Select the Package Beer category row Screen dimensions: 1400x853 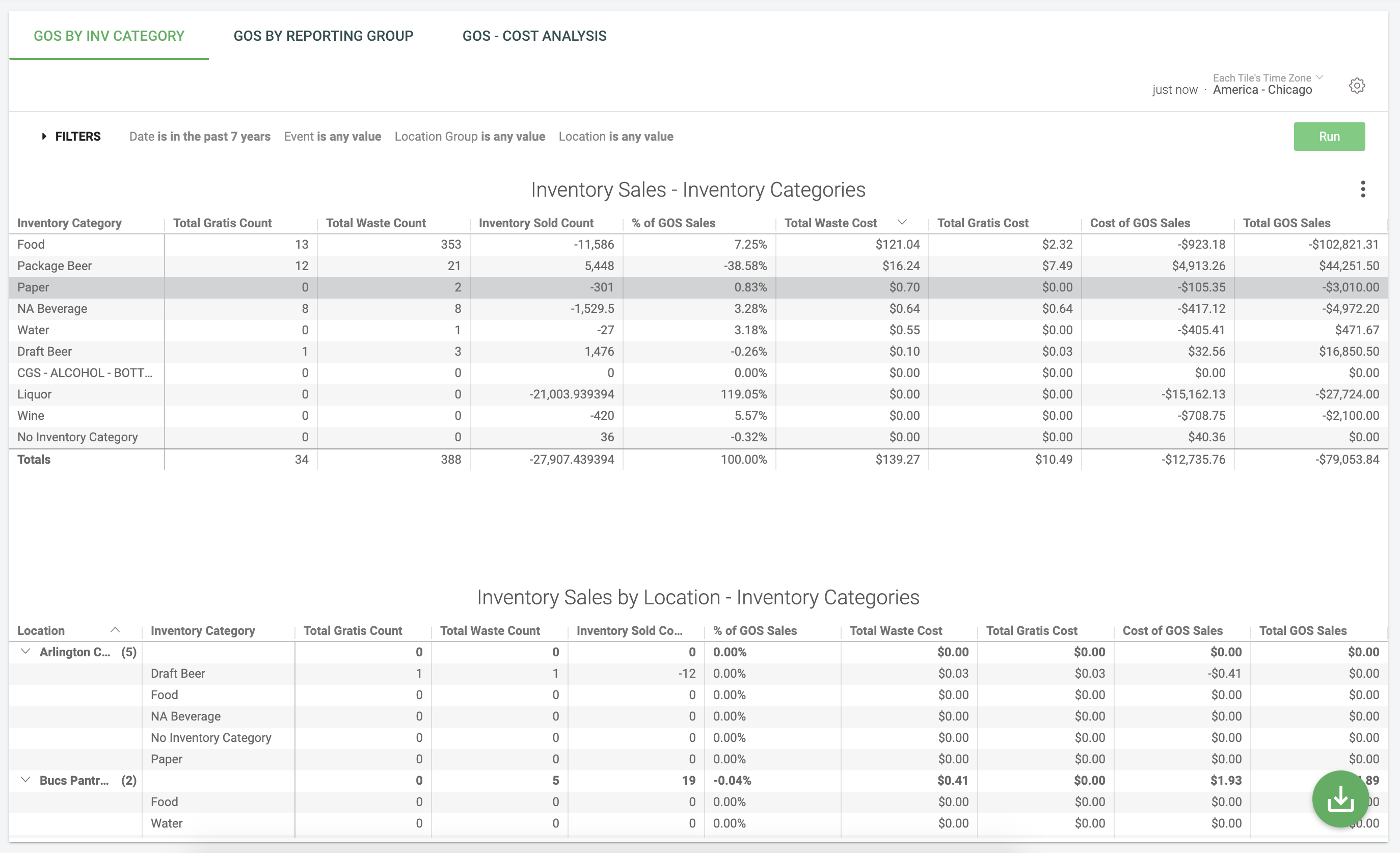698,266
